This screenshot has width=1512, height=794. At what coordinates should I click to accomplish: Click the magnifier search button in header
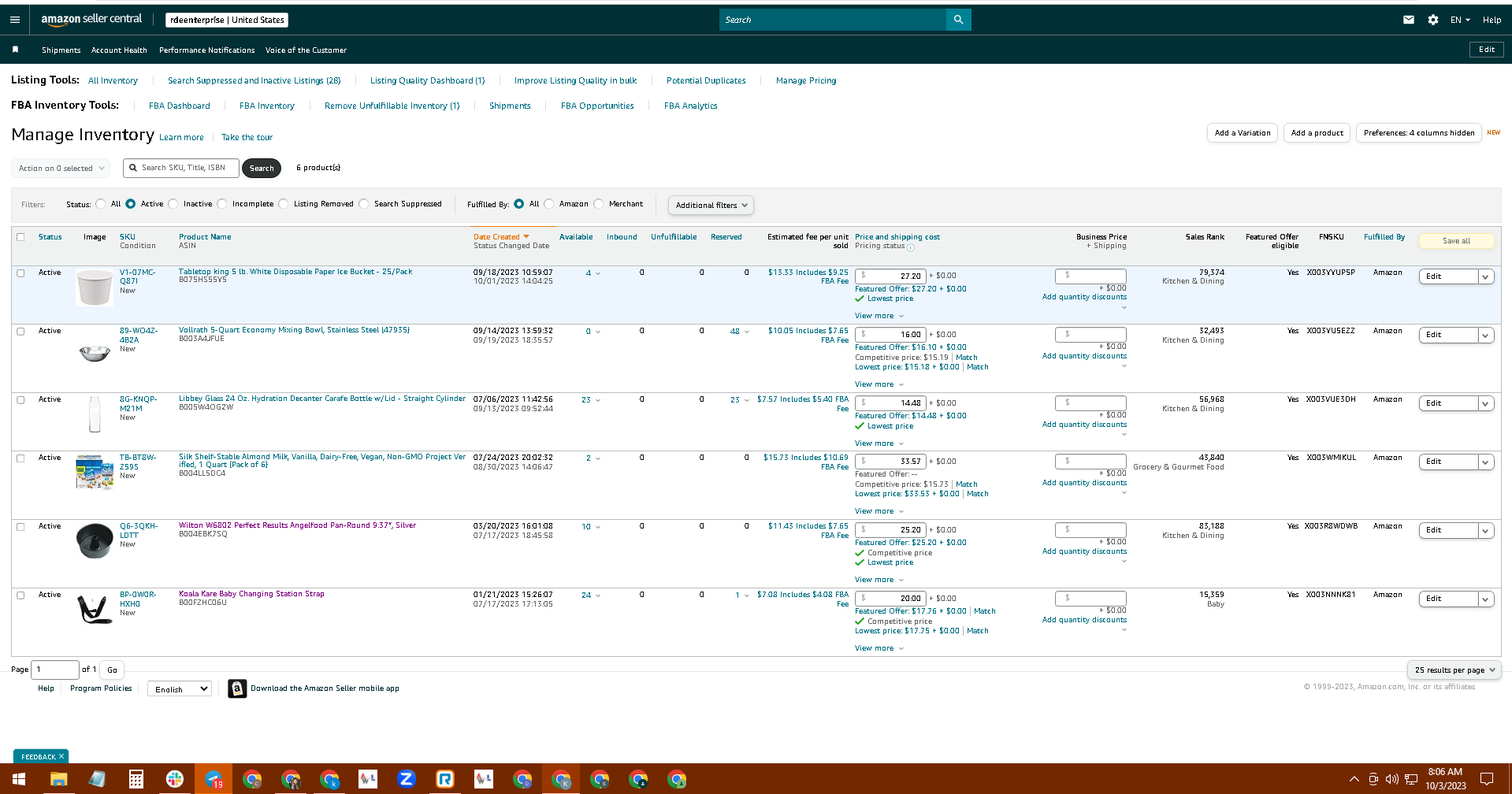click(958, 20)
